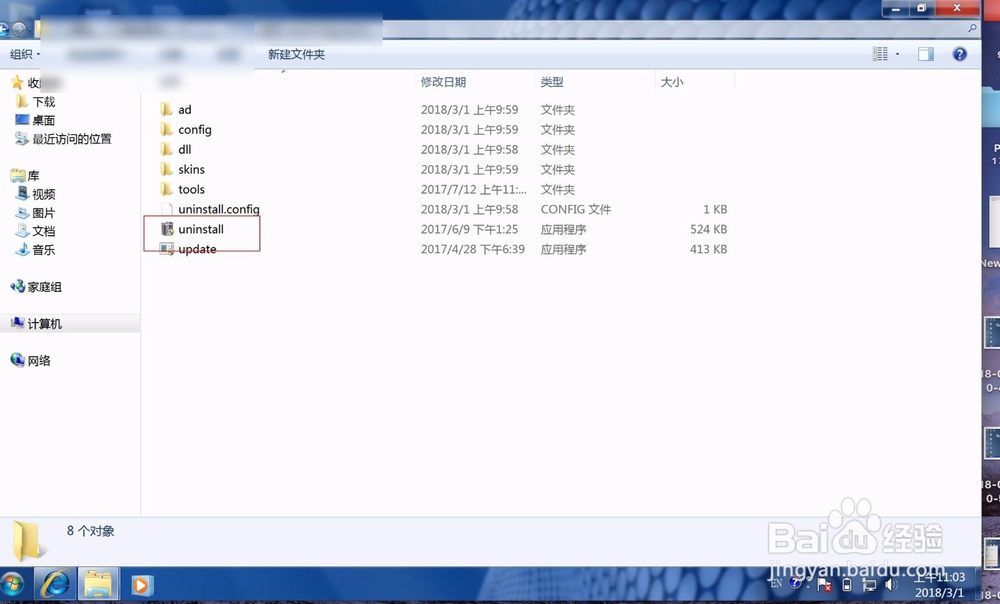Image resolution: width=1000 pixels, height=604 pixels.
Task: Click the search magnifier icon
Action: (x=972, y=28)
